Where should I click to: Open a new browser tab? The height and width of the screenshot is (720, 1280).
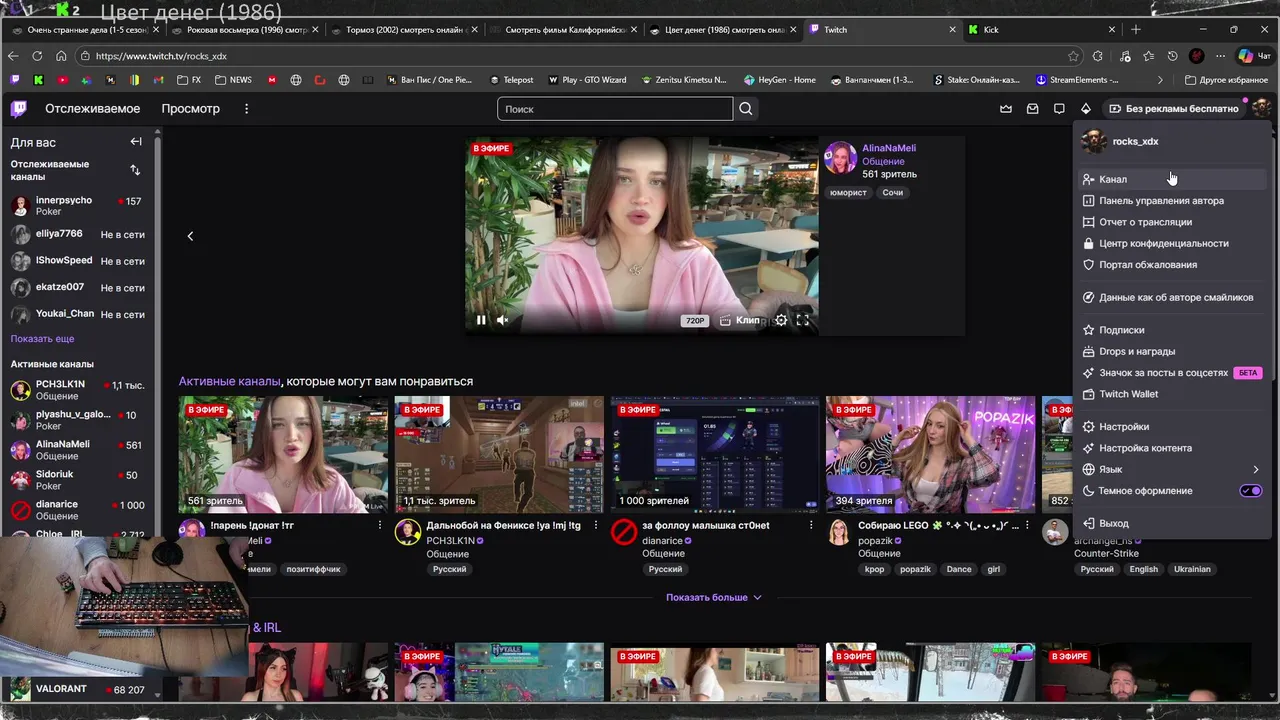pos(1135,30)
